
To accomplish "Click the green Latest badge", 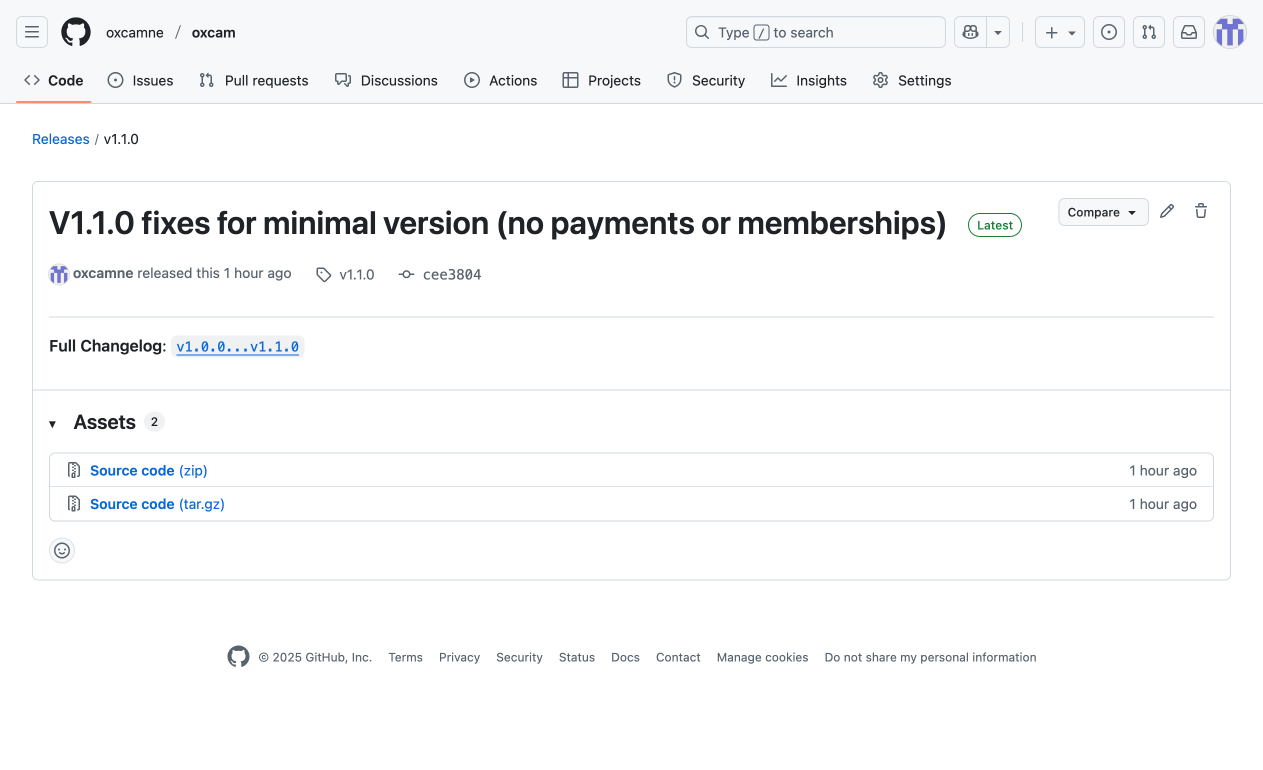I will coord(995,225).
